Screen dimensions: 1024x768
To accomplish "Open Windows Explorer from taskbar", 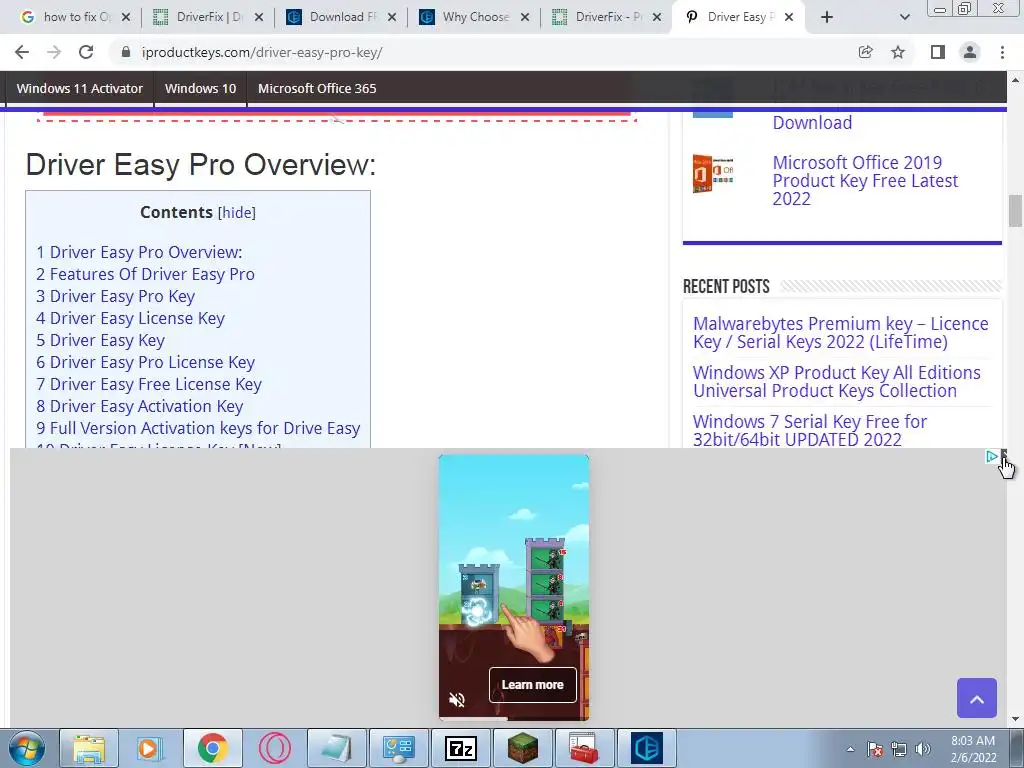I will (x=89, y=748).
